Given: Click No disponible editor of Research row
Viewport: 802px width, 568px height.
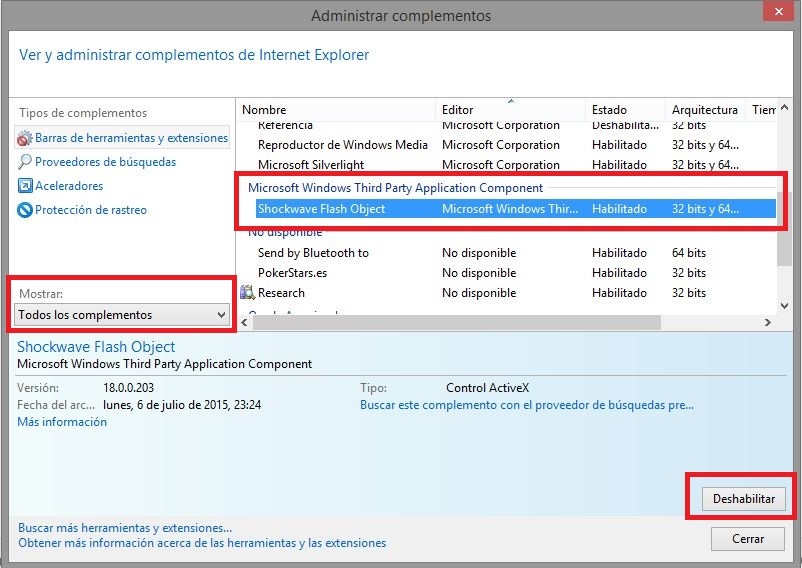Looking at the screenshot, I should pyautogui.click(x=479, y=293).
